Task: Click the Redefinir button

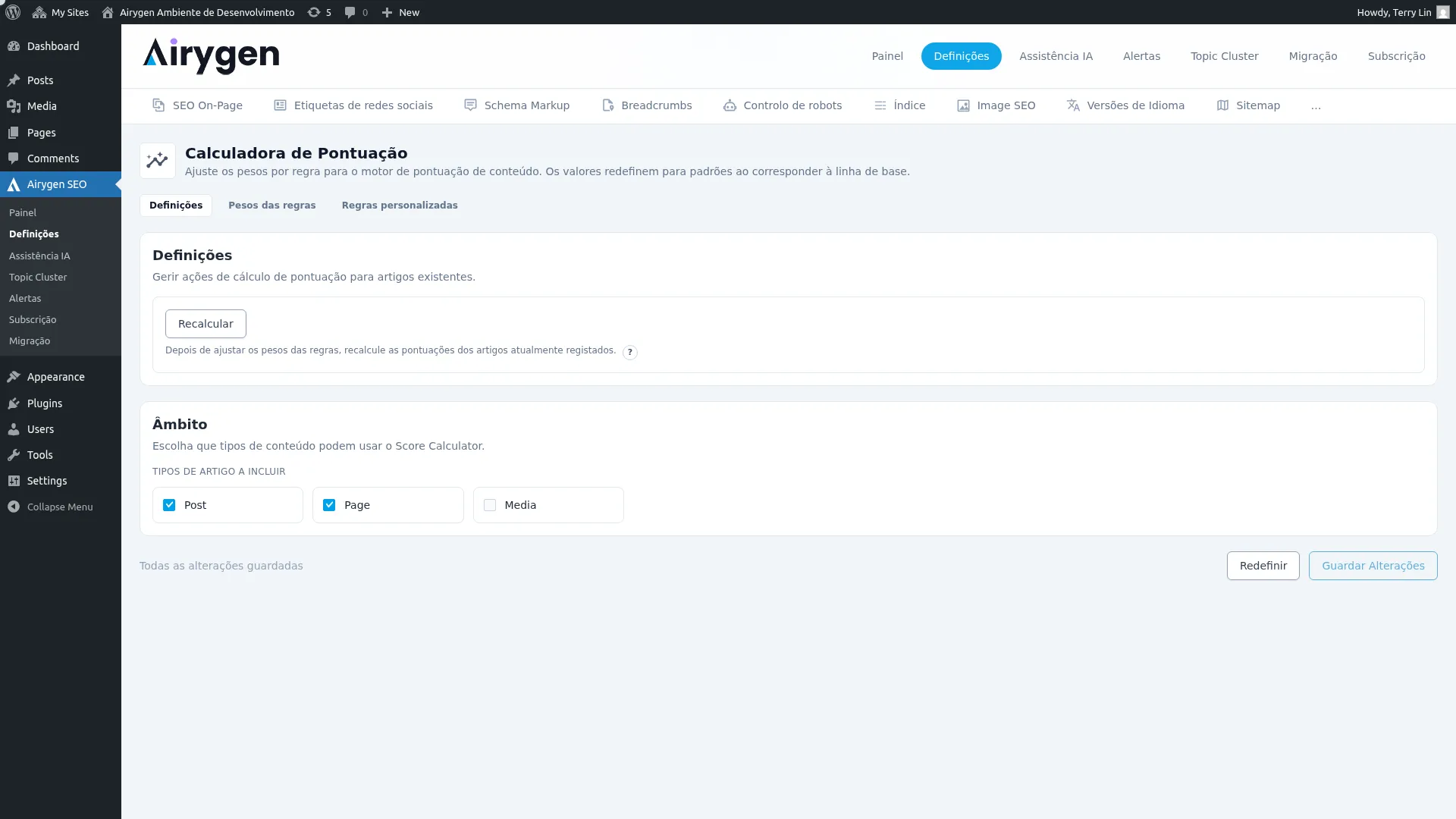Action: [x=1263, y=566]
